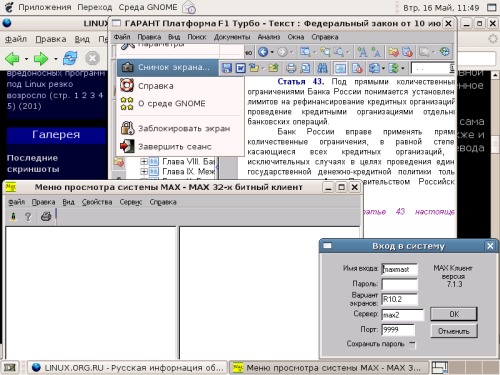
Task: Open dropdown next to GARANT folder icon
Action: [x=263, y=68]
